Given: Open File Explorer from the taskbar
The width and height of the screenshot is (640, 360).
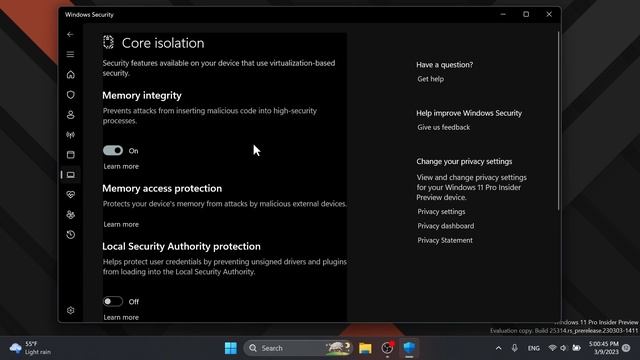Looking at the screenshot, I should (365, 348).
